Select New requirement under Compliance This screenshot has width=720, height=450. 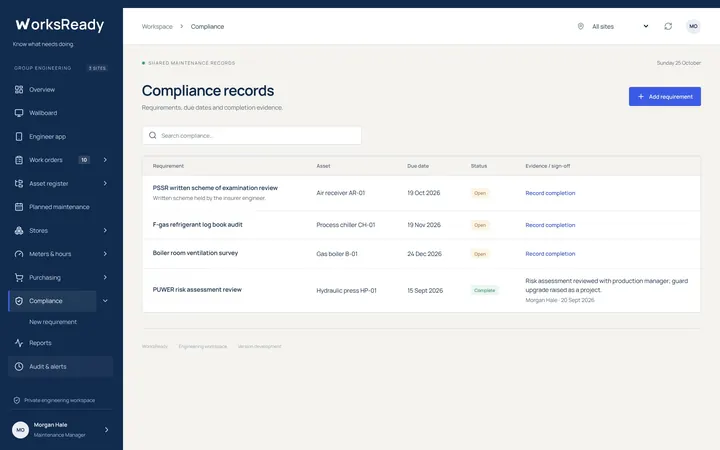53,322
